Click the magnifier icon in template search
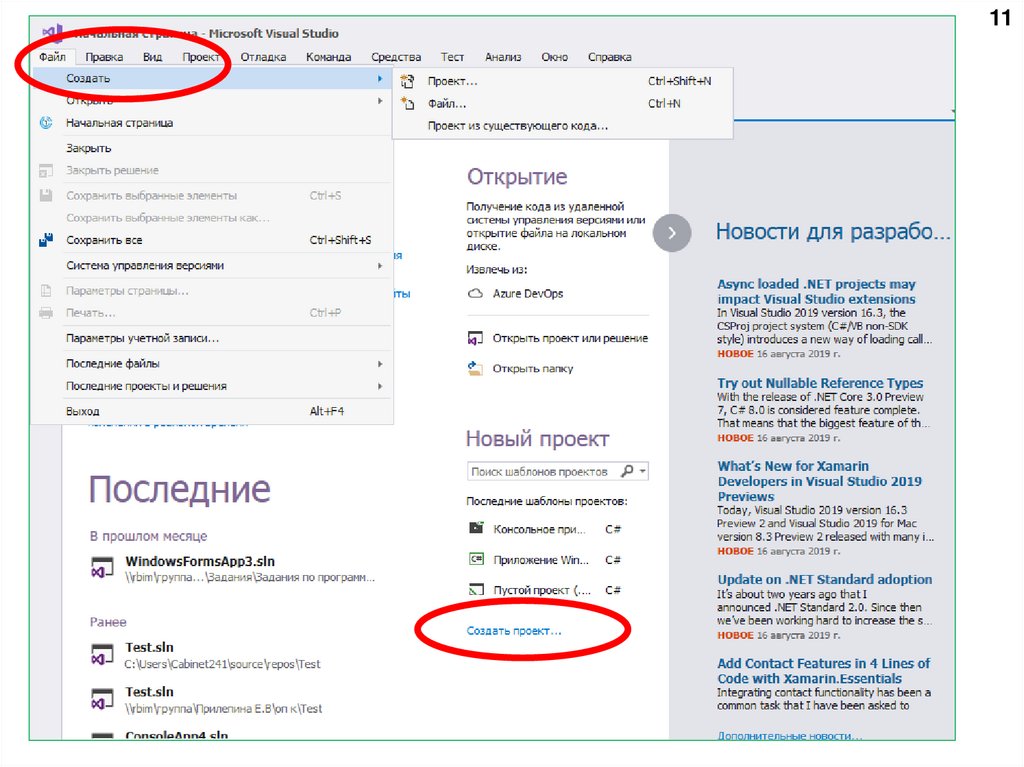Image resolution: width=1024 pixels, height=767 pixels. (627, 471)
